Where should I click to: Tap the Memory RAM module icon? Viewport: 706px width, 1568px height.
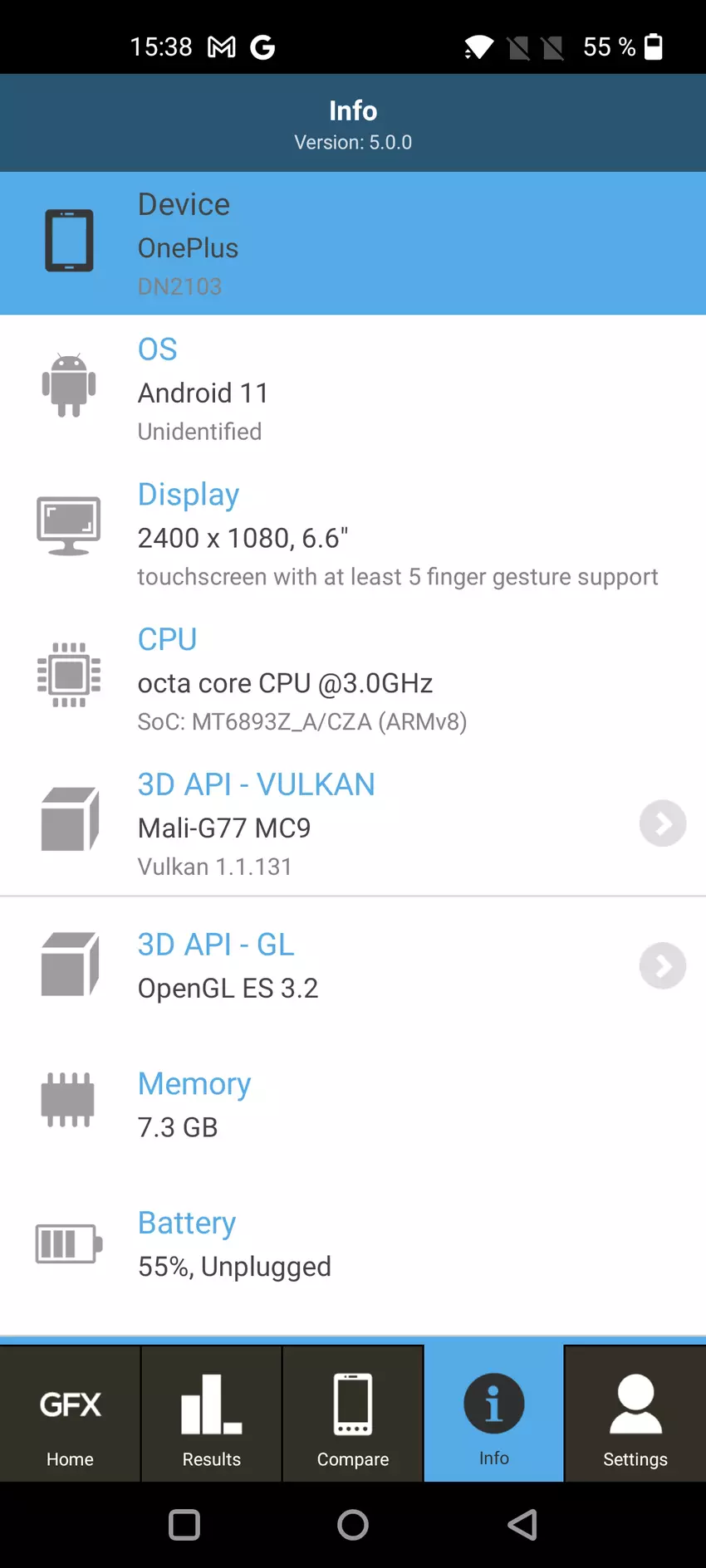68,1100
